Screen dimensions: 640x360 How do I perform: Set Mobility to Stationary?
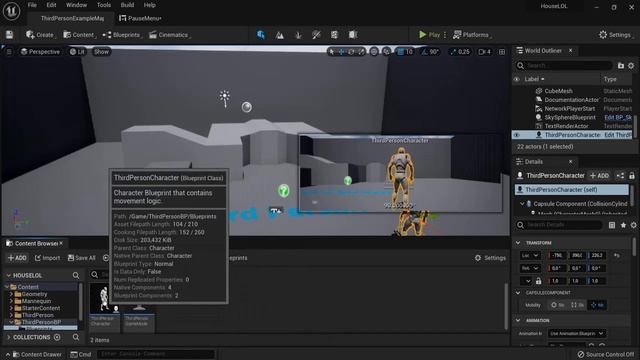(577, 305)
